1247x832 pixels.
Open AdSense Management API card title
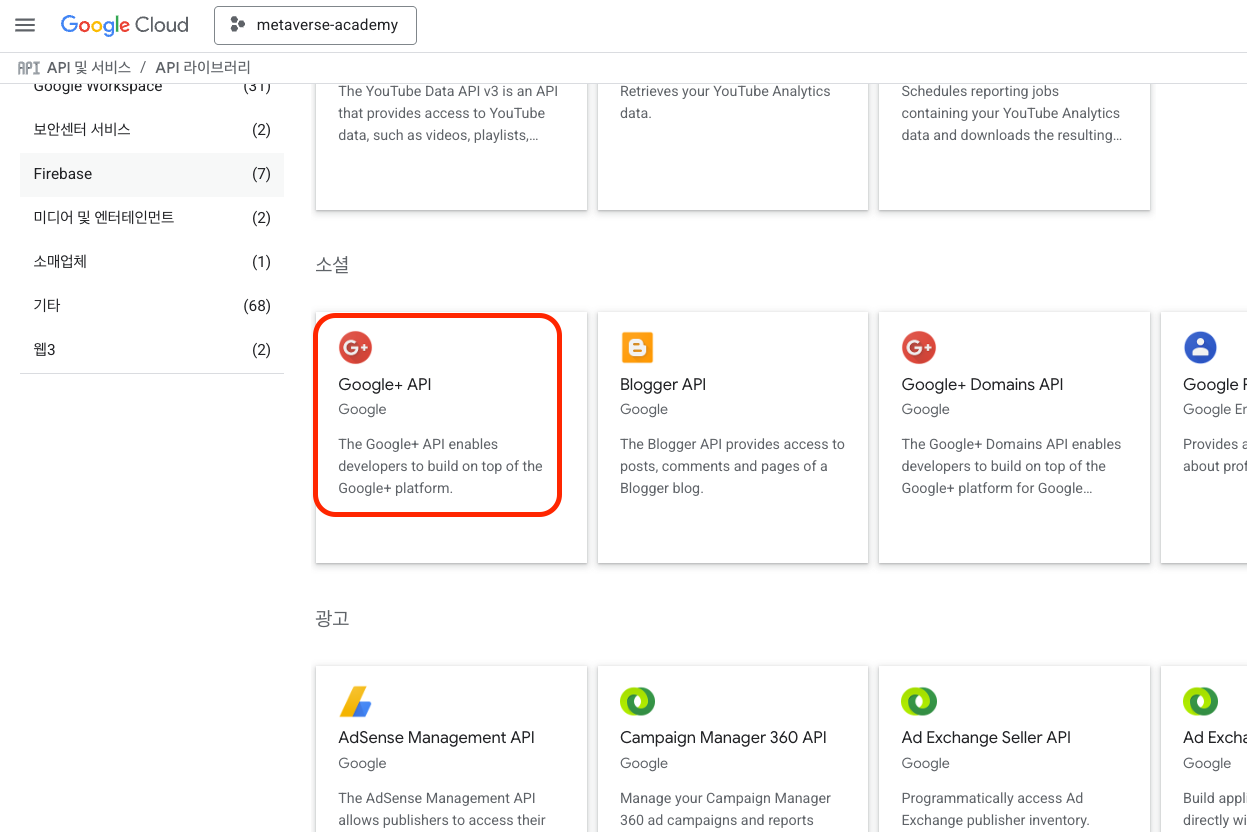pos(437,738)
